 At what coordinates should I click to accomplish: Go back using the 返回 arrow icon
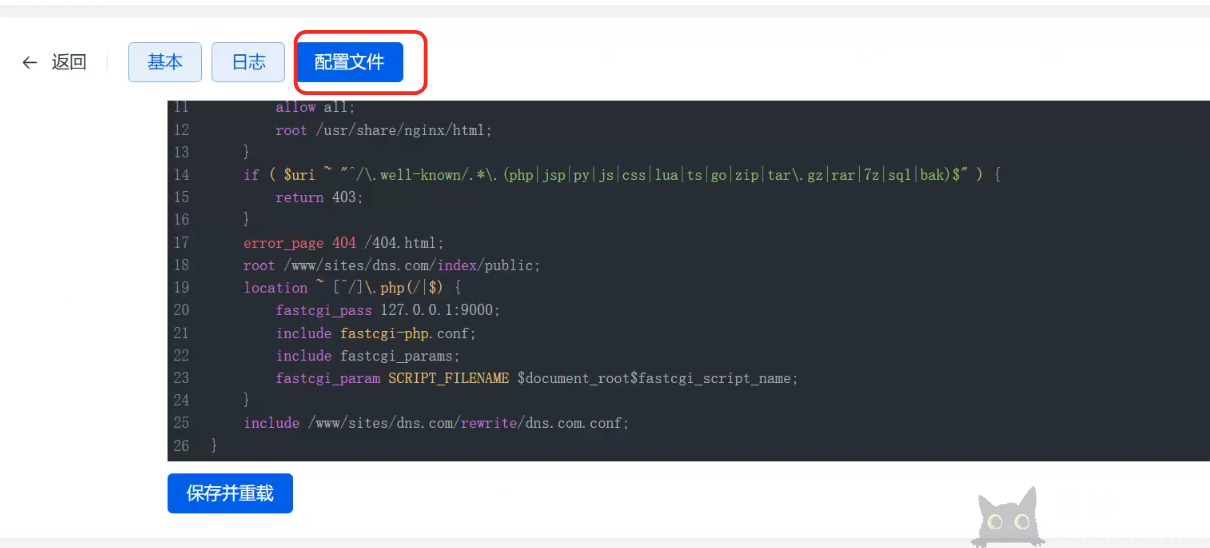tap(30, 62)
